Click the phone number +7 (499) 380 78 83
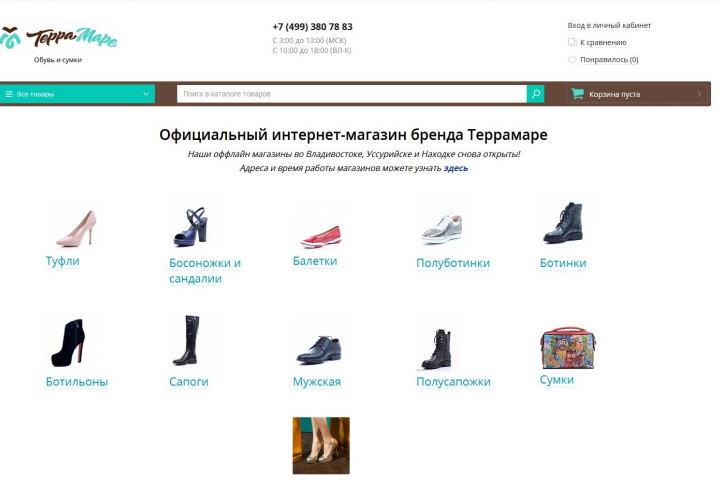Screen dimensions: 720x480 pos(312,27)
